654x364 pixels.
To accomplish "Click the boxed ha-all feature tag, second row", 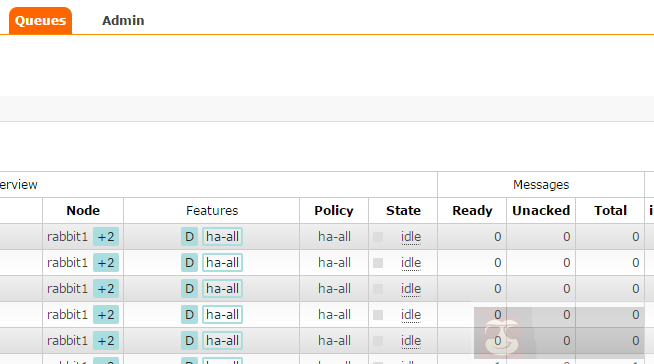I will click(x=222, y=263).
